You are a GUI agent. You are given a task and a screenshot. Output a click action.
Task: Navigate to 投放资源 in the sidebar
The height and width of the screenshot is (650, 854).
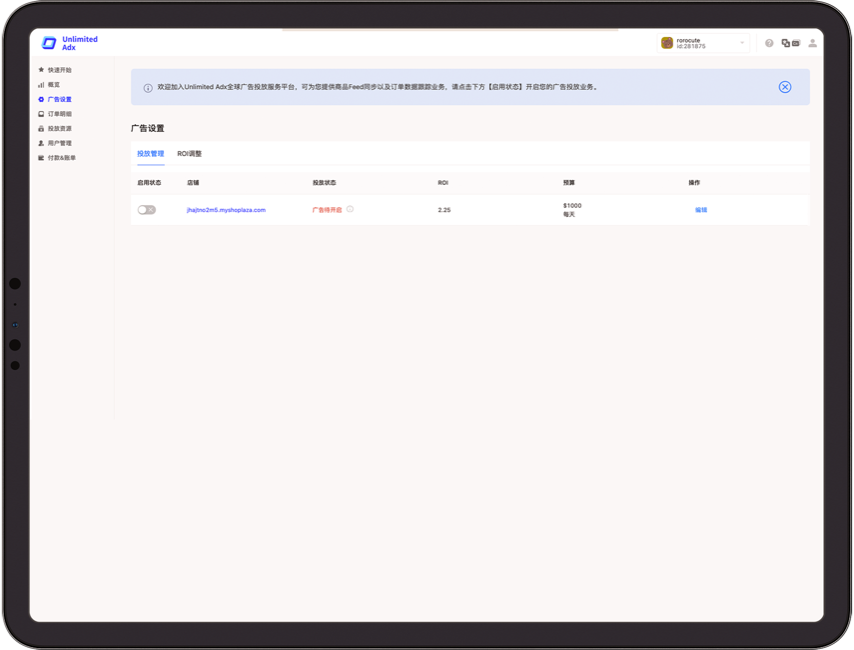point(59,129)
